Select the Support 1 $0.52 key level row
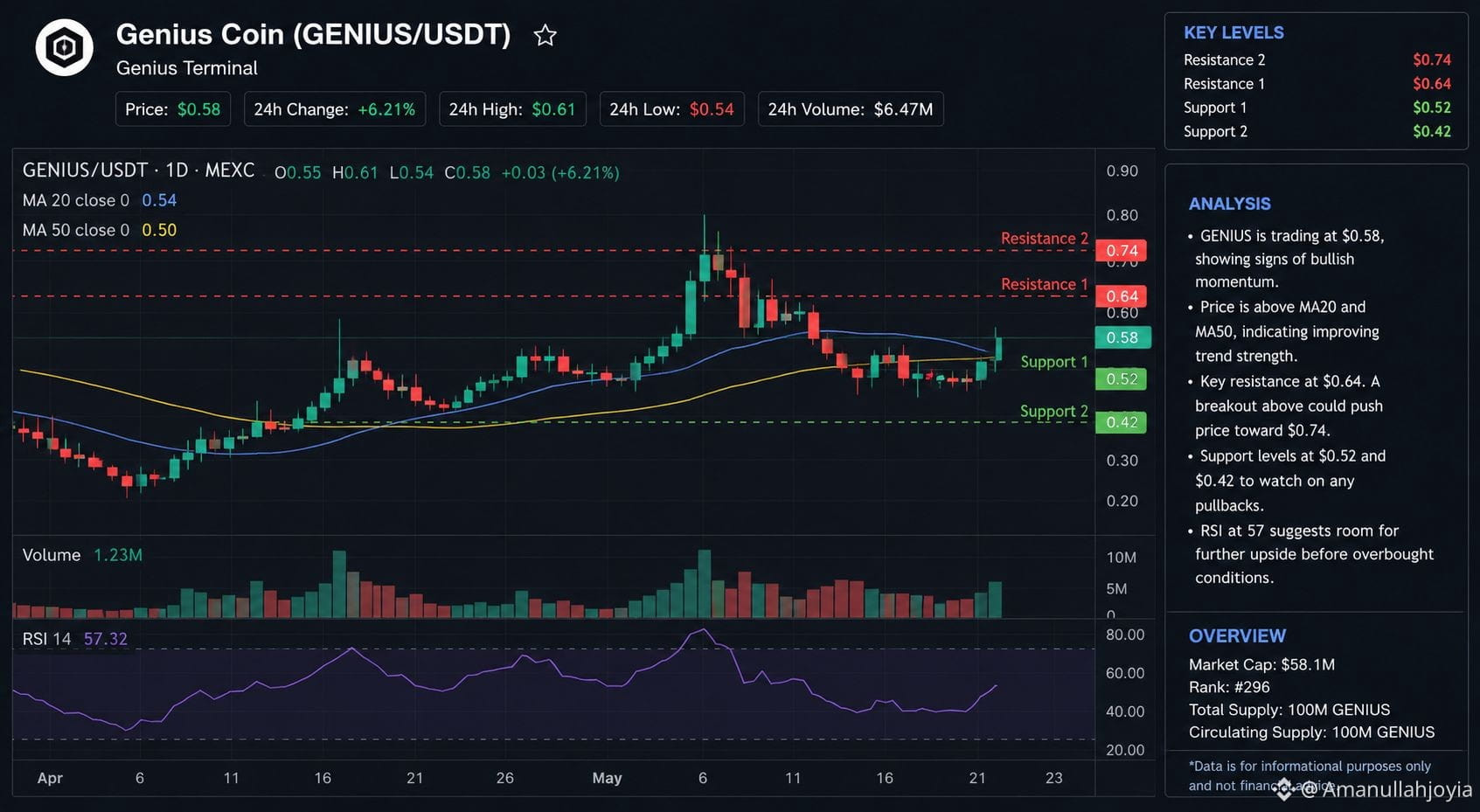The height and width of the screenshot is (812, 1480). pyautogui.click(x=1317, y=108)
